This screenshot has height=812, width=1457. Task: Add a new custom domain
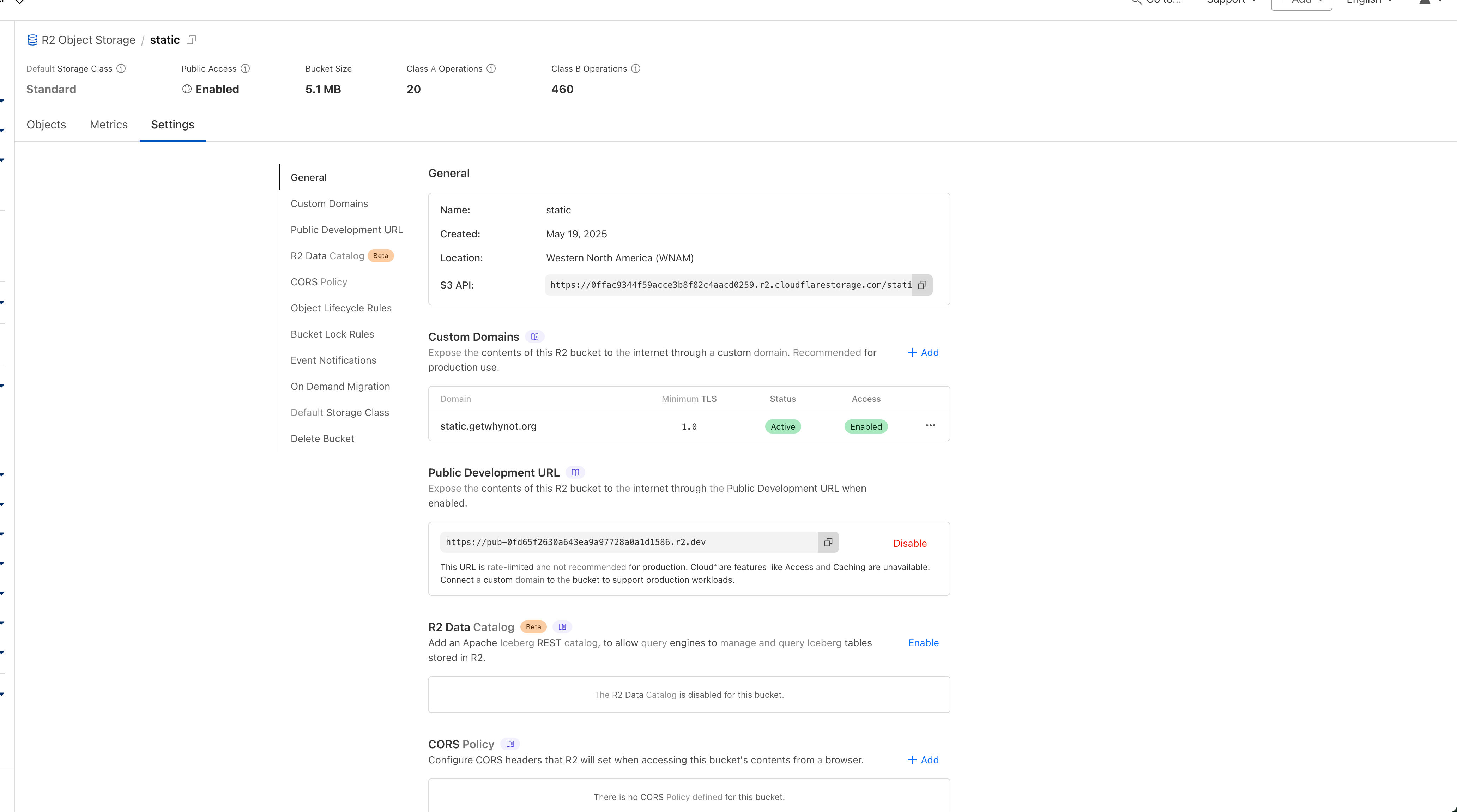coord(923,353)
